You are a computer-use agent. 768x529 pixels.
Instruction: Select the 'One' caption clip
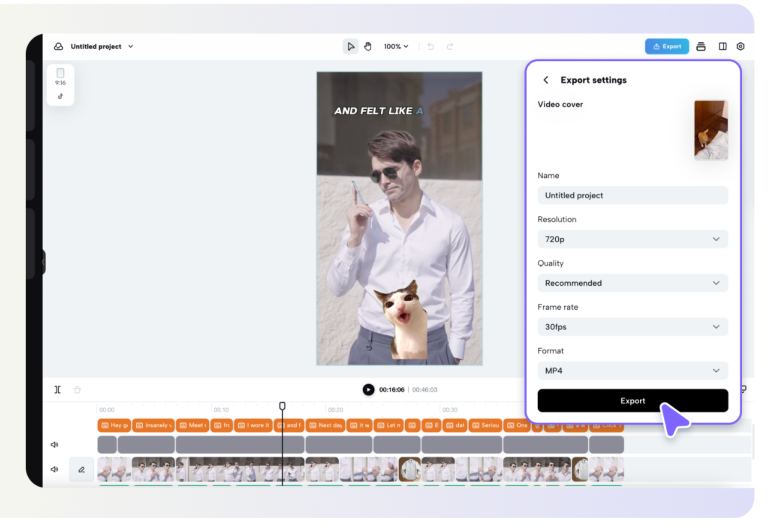pyautogui.click(x=517, y=425)
